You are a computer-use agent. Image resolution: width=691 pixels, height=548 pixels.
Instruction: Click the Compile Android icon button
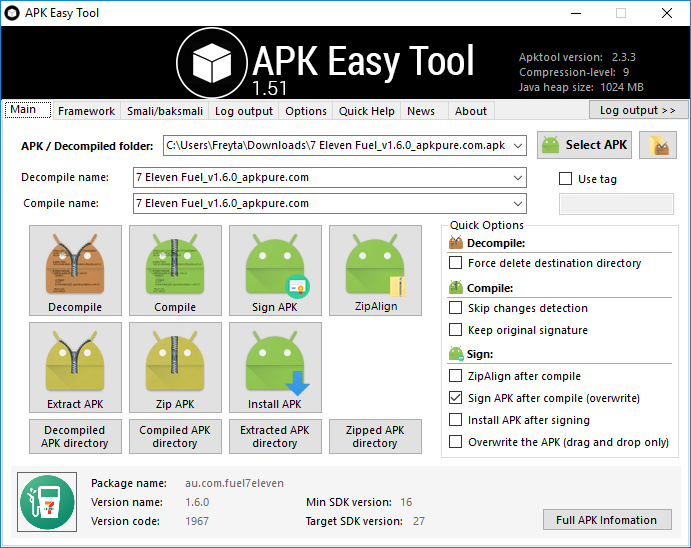point(175,270)
